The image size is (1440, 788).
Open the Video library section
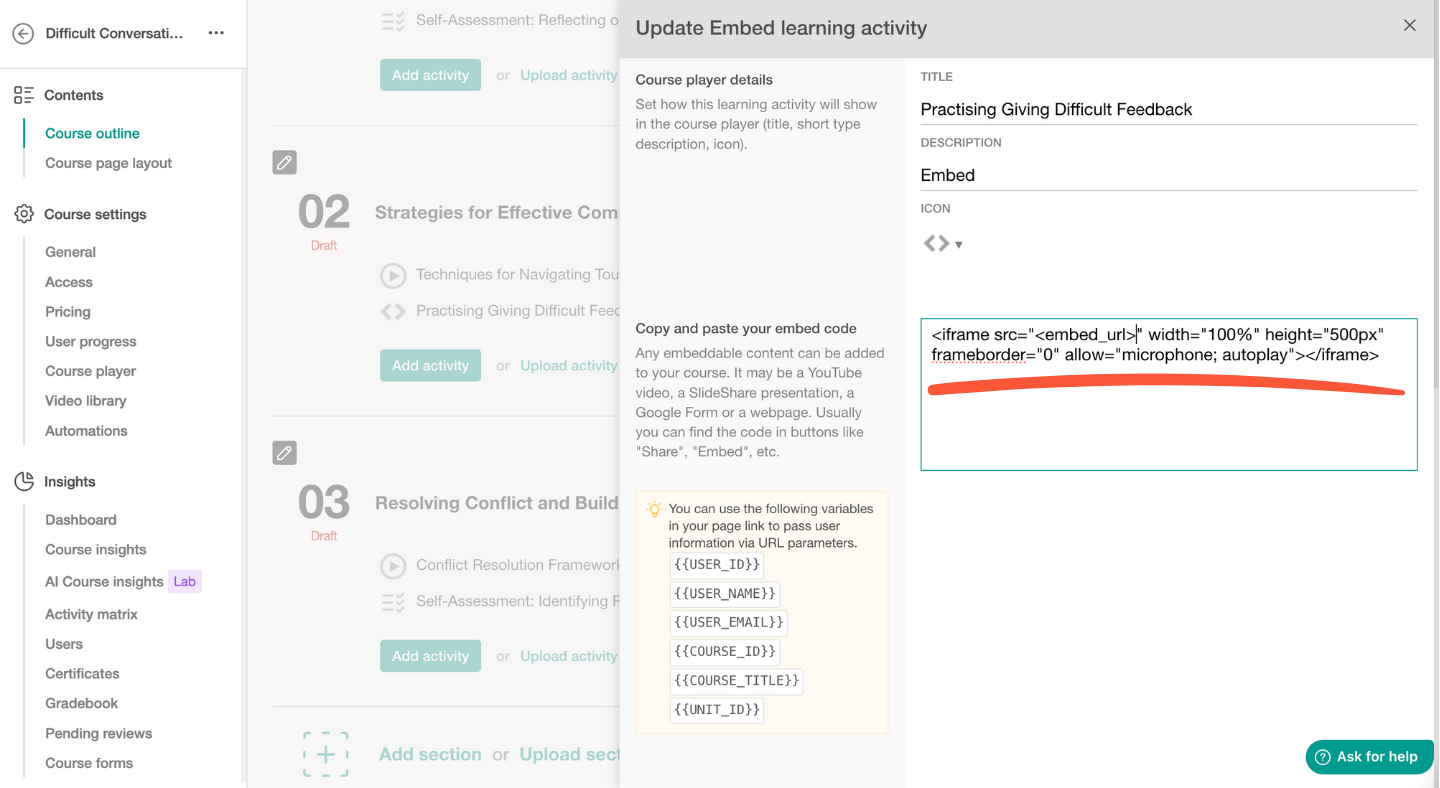86,400
